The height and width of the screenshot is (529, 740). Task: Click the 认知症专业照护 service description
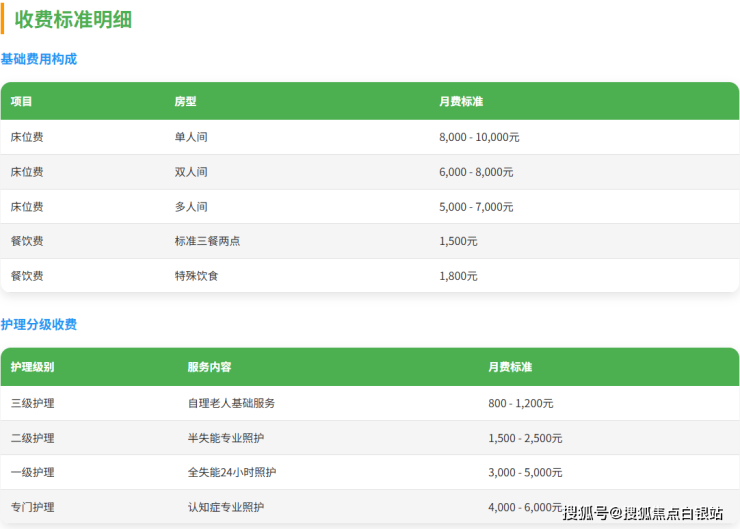[226, 507]
